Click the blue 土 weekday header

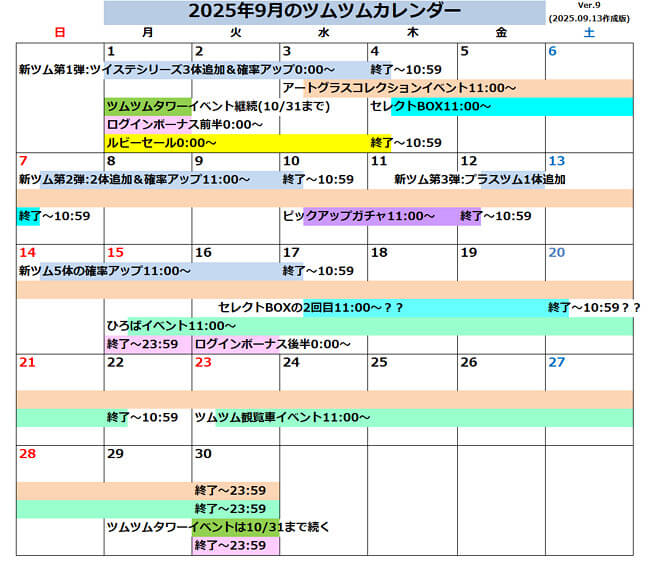tap(588, 33)
